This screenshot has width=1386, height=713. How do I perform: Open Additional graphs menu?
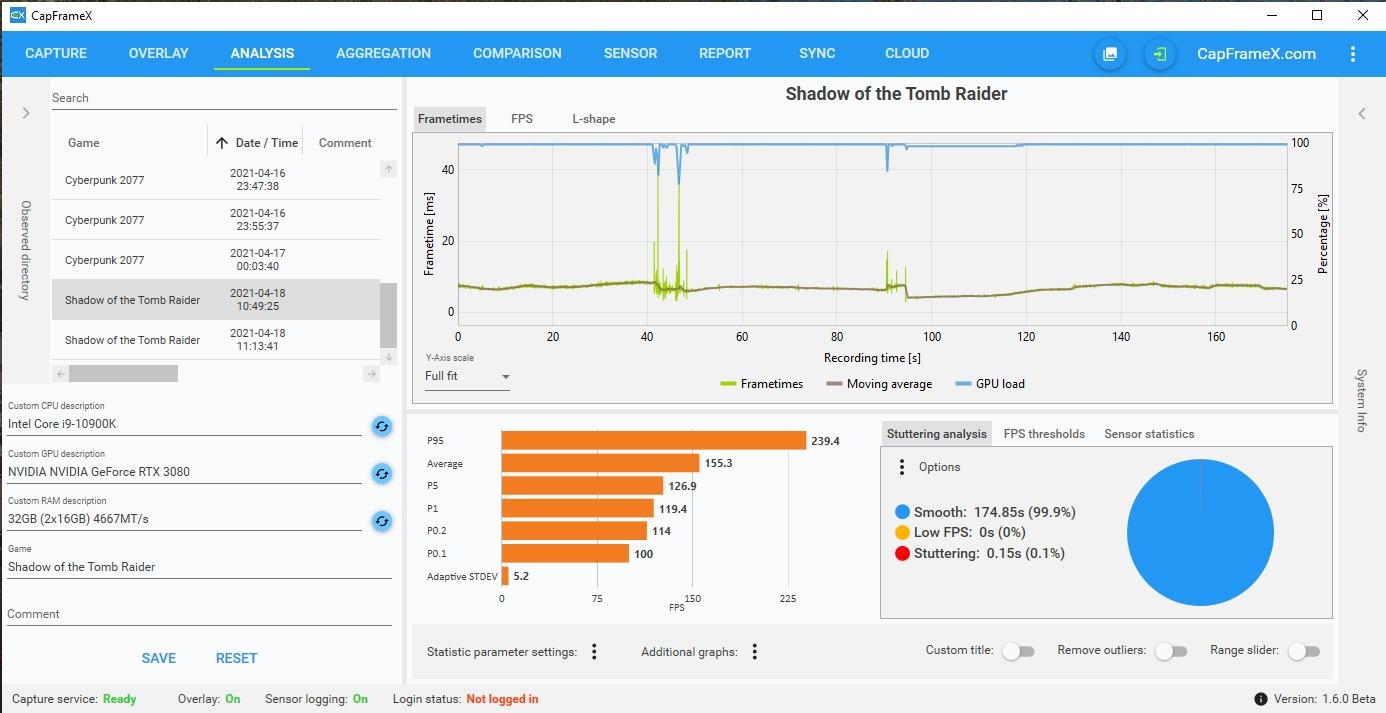pos(754,652)
